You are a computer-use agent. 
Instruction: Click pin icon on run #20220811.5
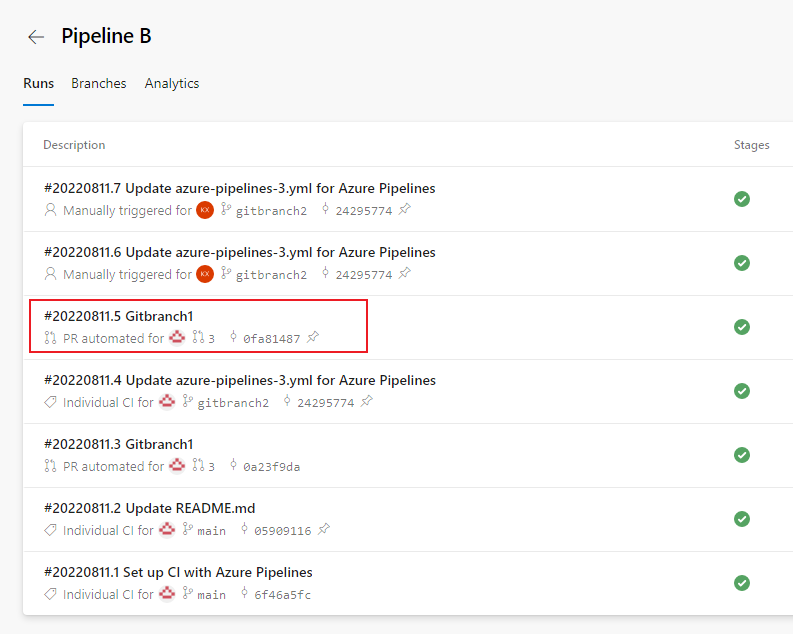coord(313,338)
